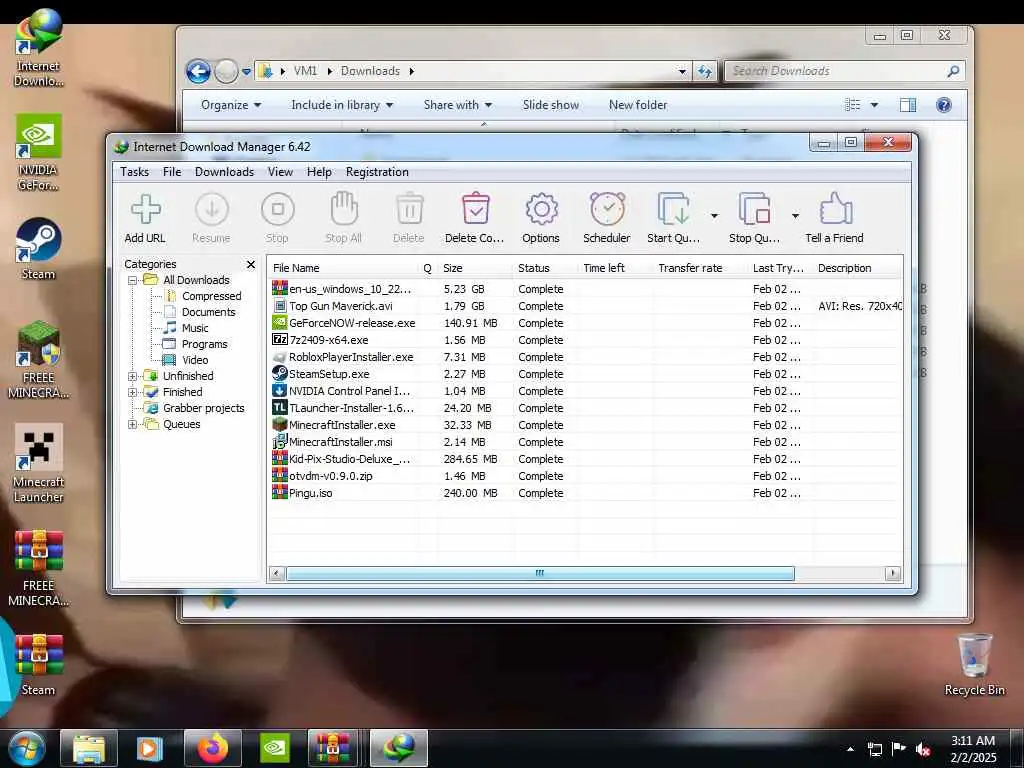Click the Stop Queue toolbar icon

tap(754, 217)
